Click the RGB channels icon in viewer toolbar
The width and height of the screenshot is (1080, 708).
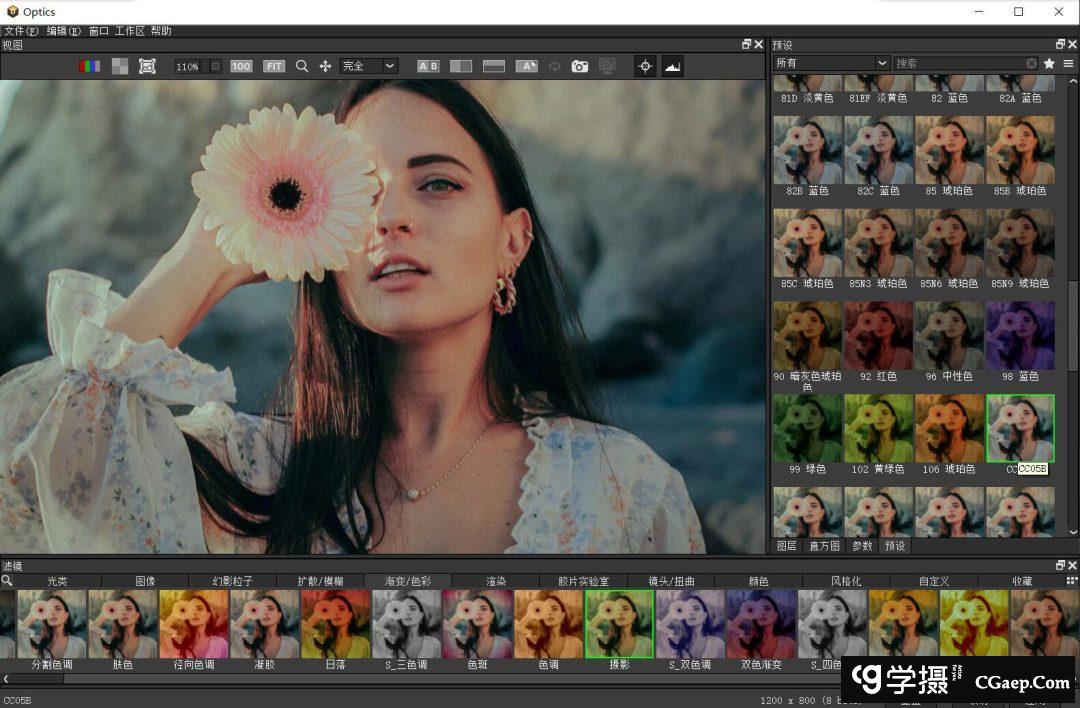(x=90, y=66)
